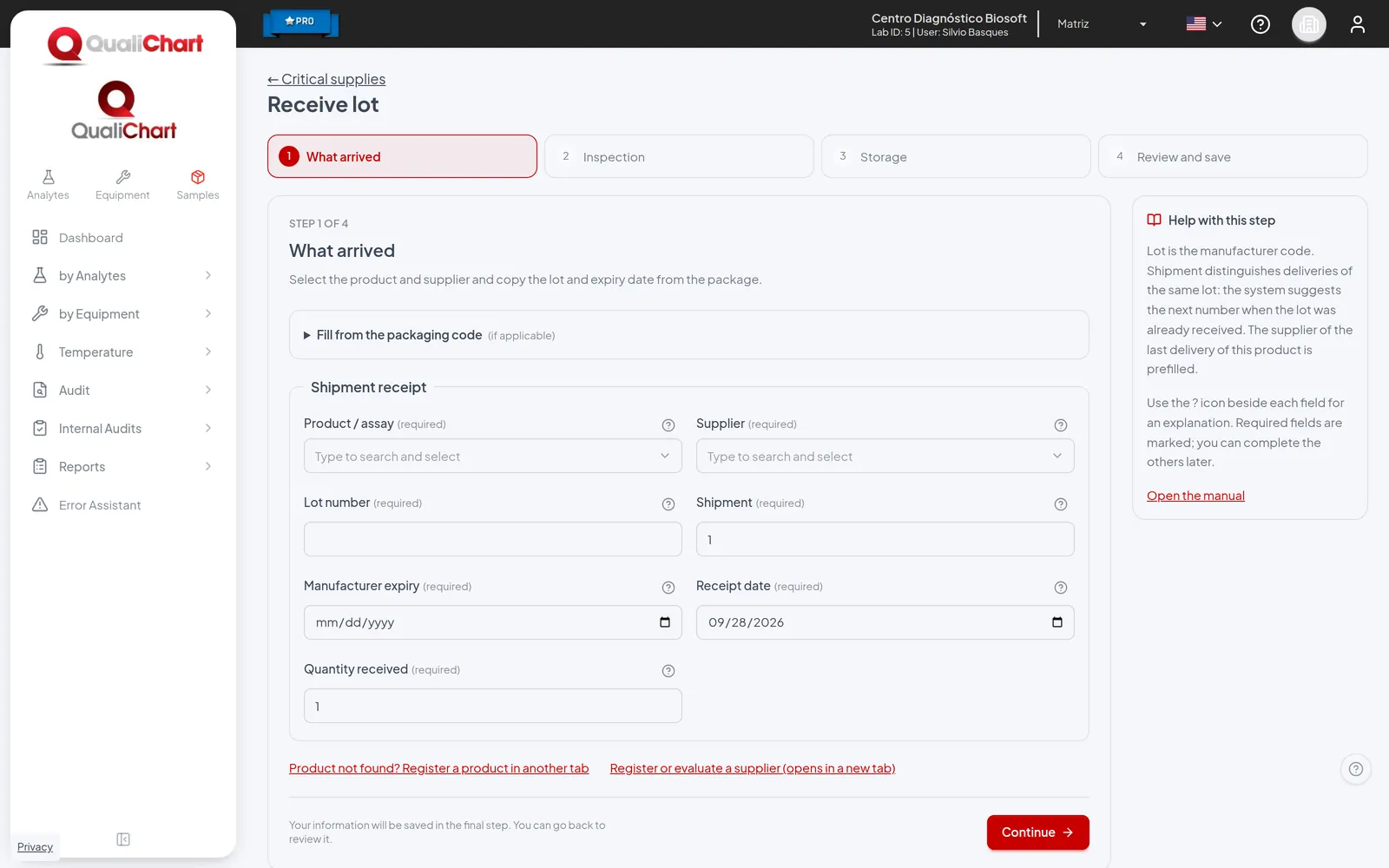
Task: Open the Supplier combo box
Action: (885, 457)
